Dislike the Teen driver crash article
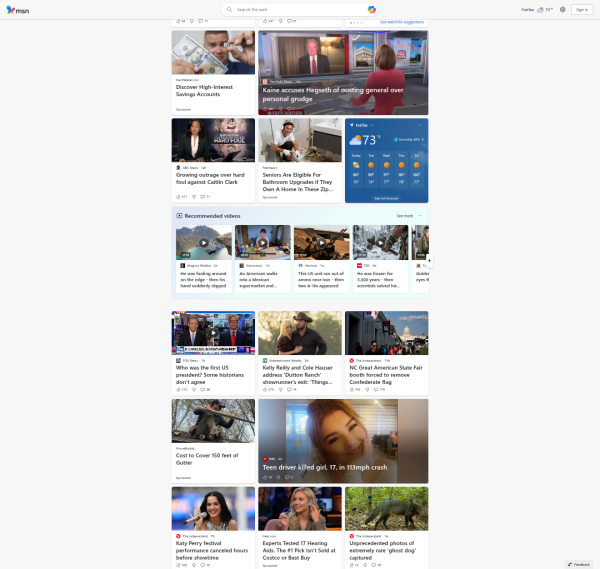The image size is (600, 569). (x=278, y=477)
